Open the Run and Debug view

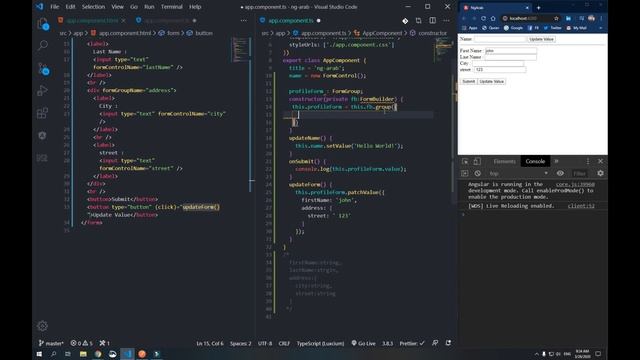click(42, 90)
